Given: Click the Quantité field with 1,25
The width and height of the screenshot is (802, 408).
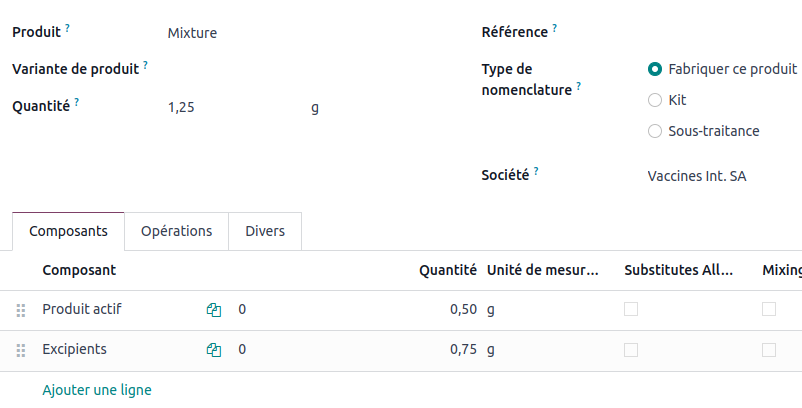Looking at the screenshot, I should click(x=230, y=107).
